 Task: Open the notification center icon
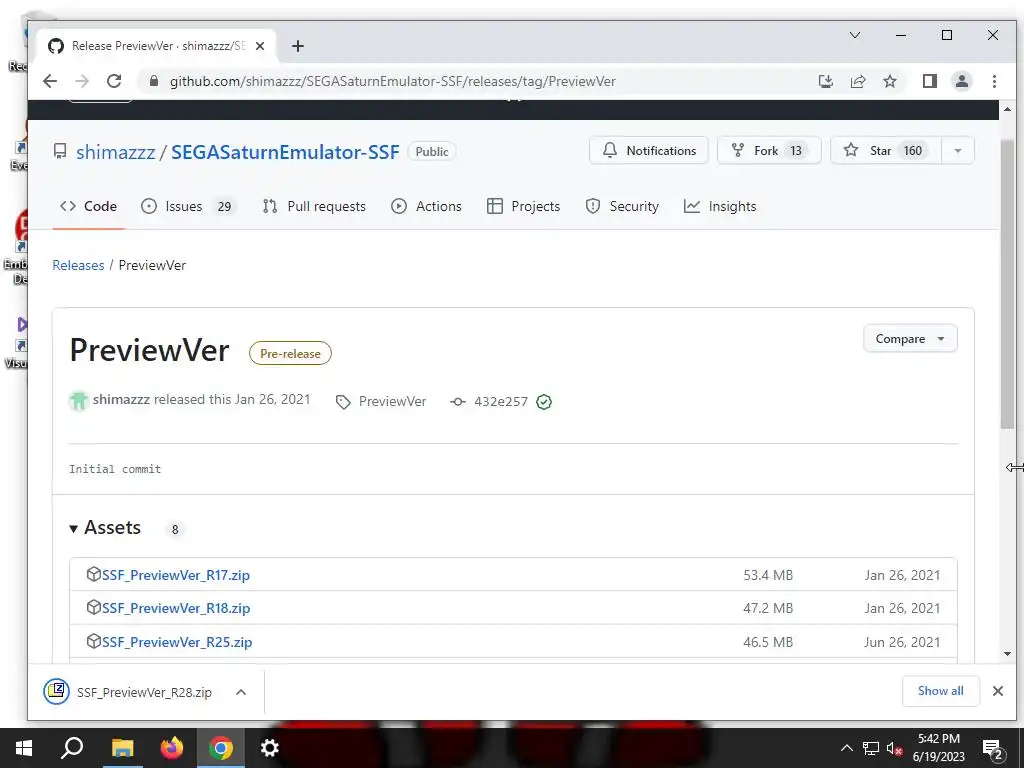tap(993, 750)
